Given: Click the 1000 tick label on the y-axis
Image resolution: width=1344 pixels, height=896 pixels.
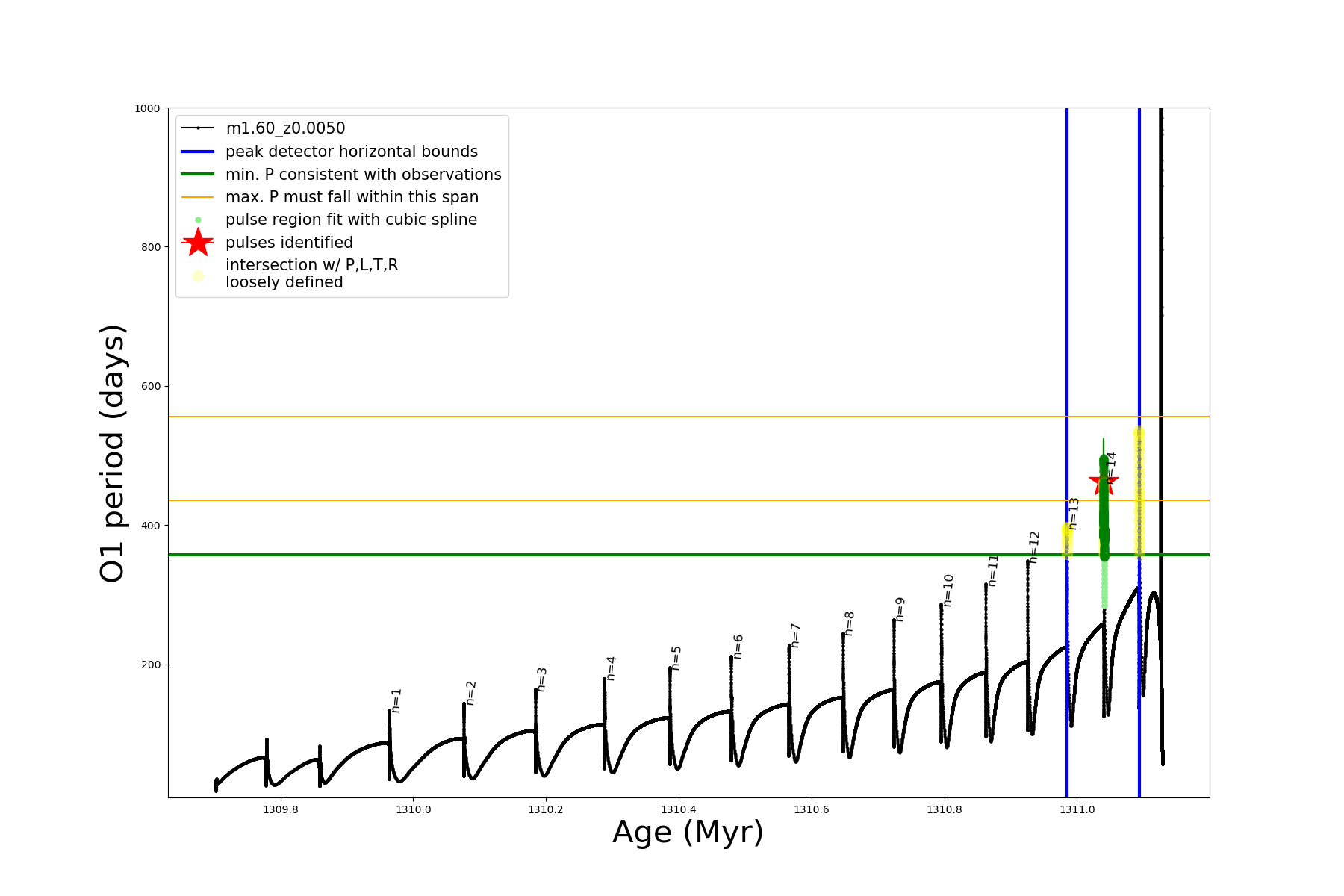Looking at the screenshot, I should 147,108.
